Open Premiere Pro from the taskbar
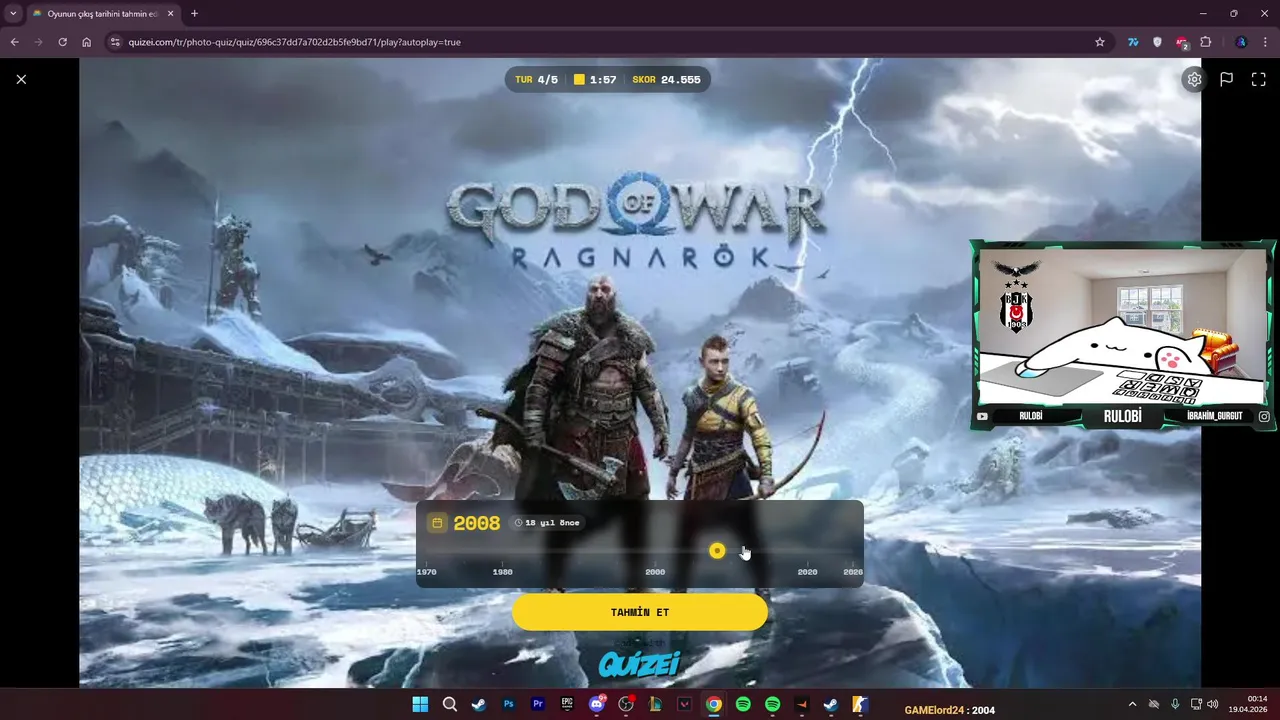The height and width of the screenshot is (720, 1280). (x=538, y=704)
